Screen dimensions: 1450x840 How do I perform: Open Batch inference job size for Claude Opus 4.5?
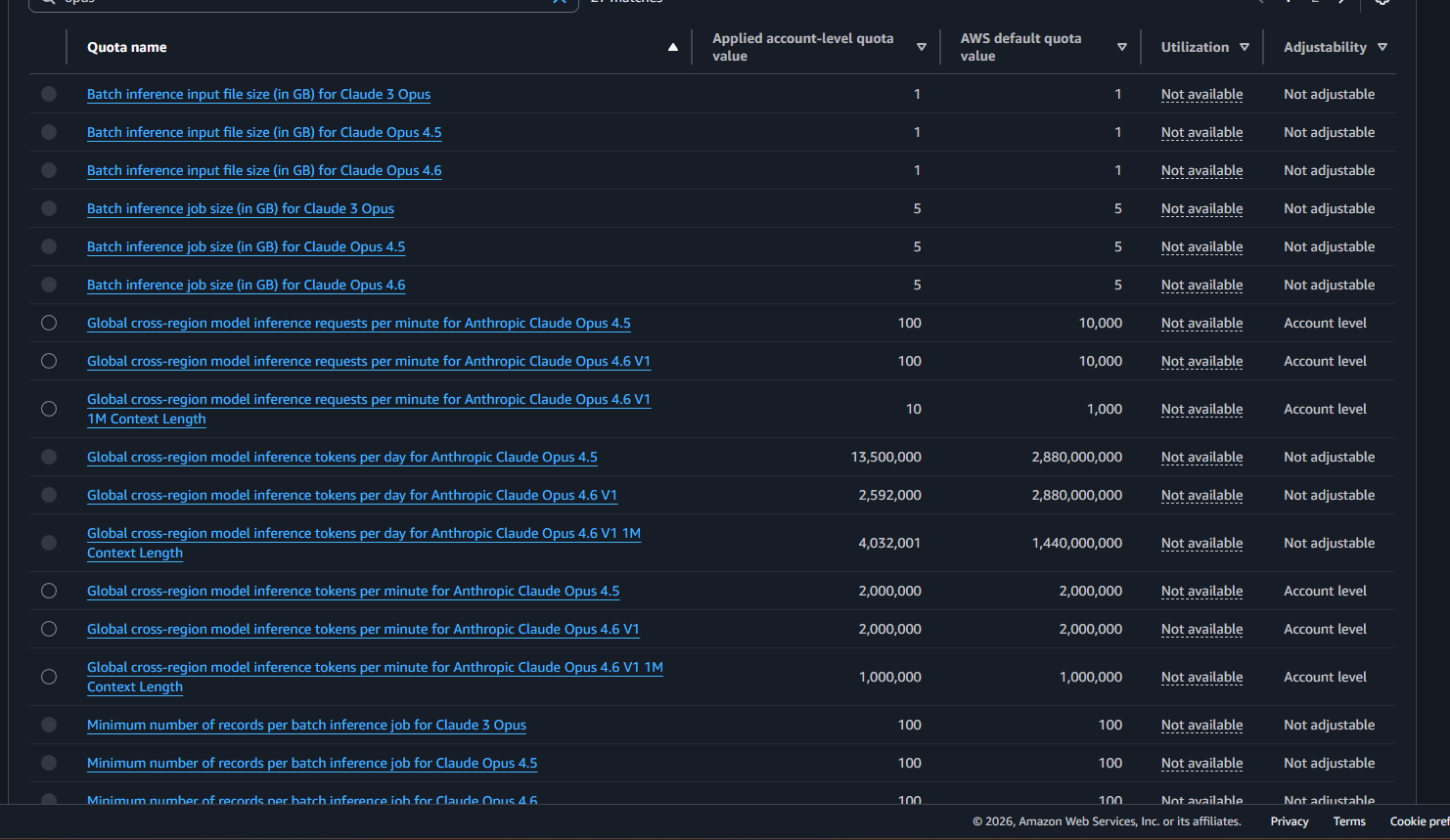point(246,246)
